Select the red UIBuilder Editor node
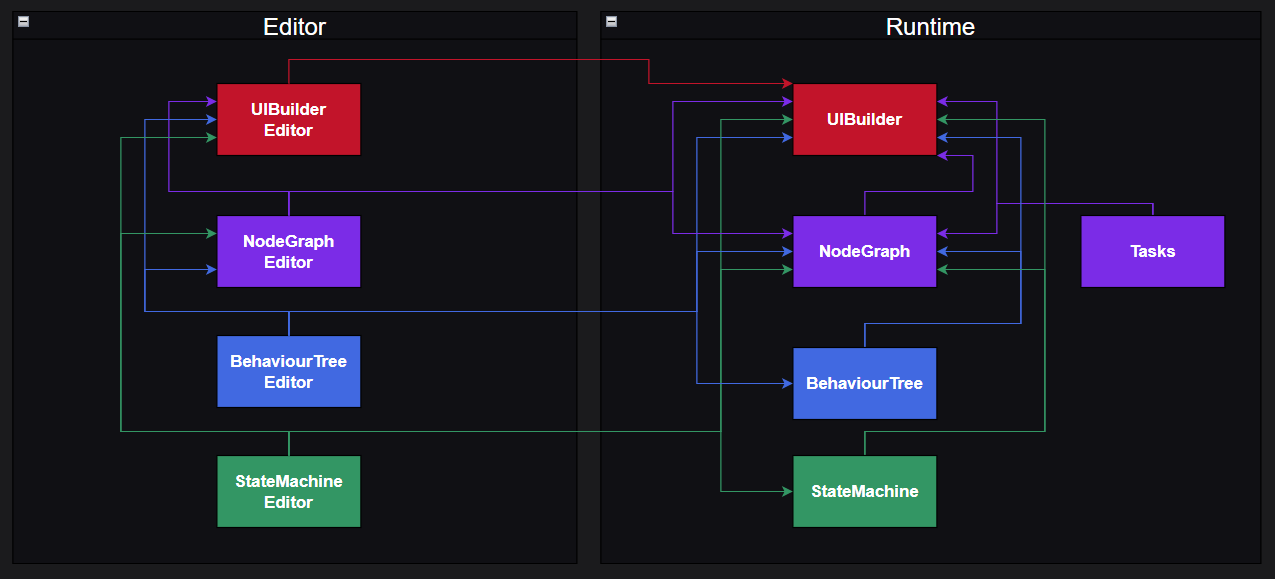1275x579 pixels. (288, 120)
